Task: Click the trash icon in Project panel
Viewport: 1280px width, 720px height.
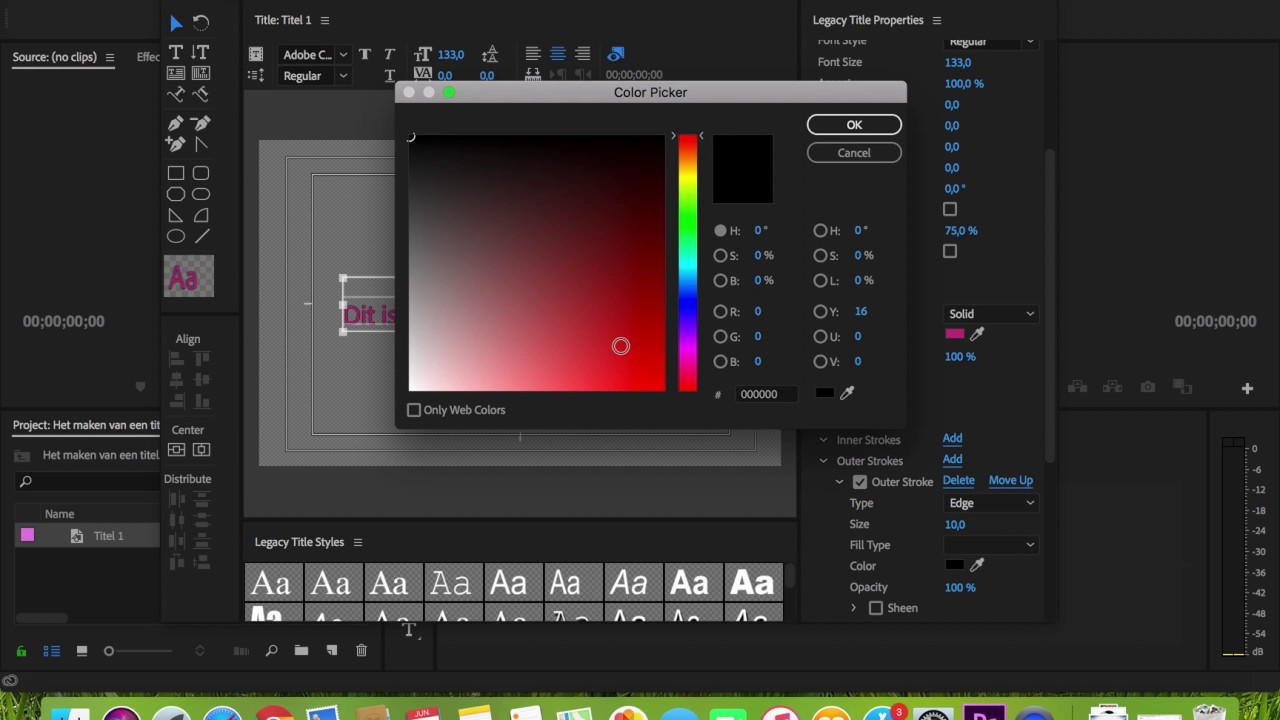Action: (x=361, y=651)
